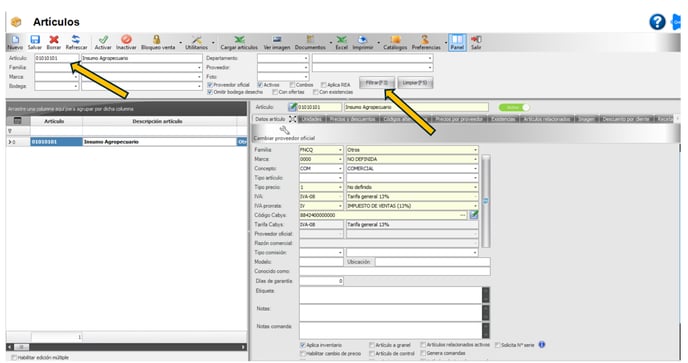
Task: Click the Salvar floppy-disk icon
Action: pyautogui.click(x=35, y=40)
